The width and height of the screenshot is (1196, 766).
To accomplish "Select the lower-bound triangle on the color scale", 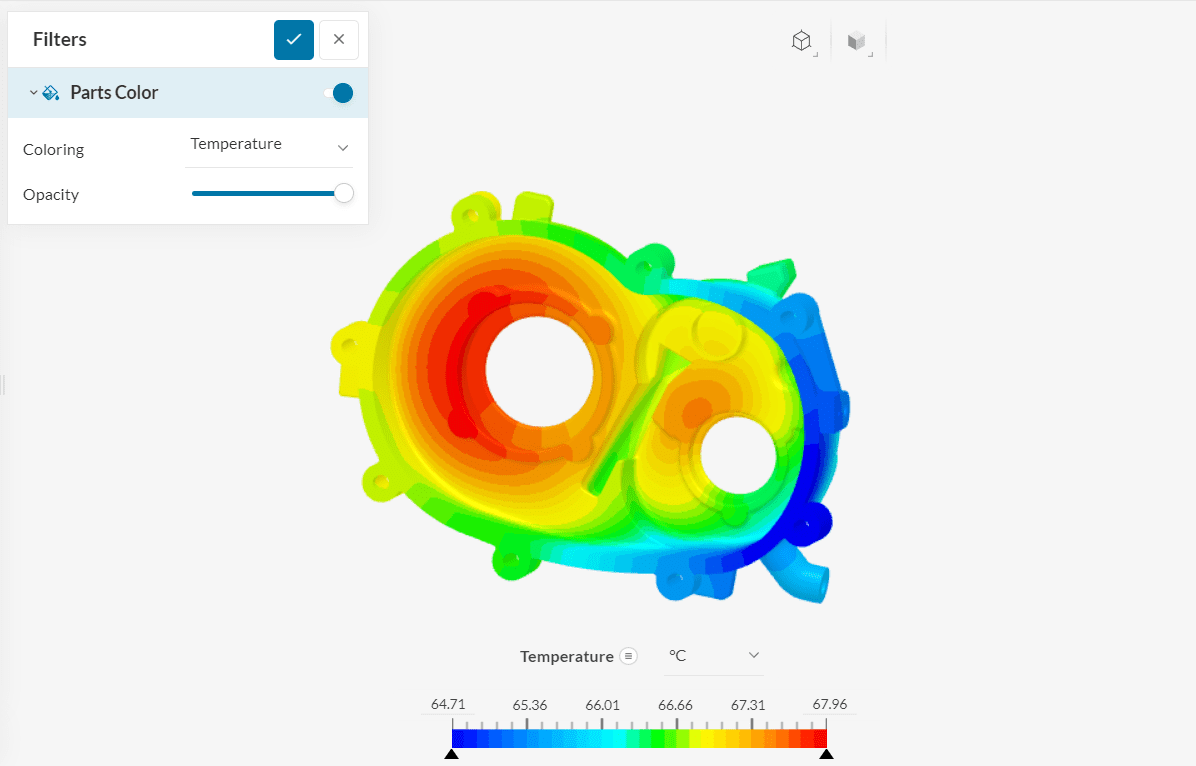I will point(452,755).
